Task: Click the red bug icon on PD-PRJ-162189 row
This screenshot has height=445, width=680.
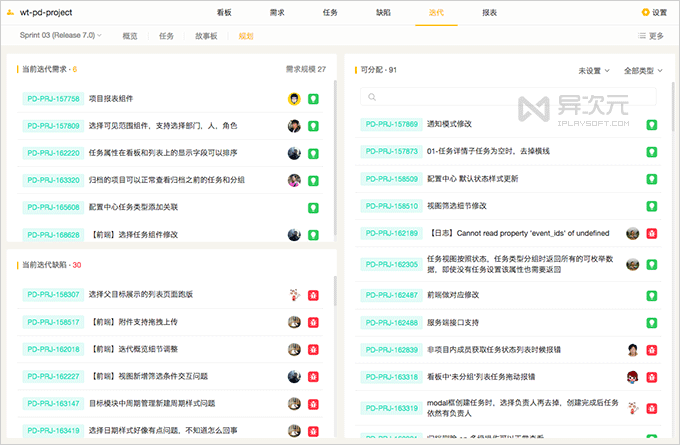Action: tap(651, 233)
